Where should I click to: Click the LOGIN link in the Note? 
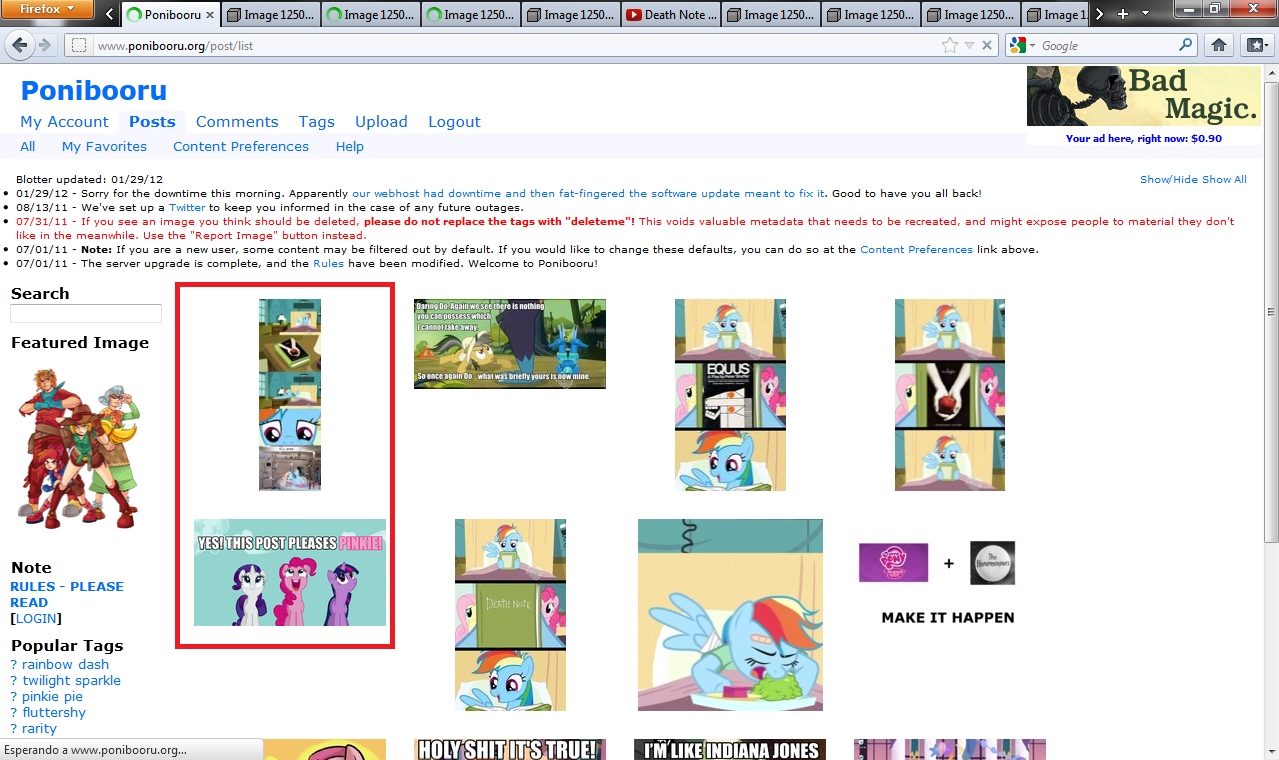click(36, 618)
